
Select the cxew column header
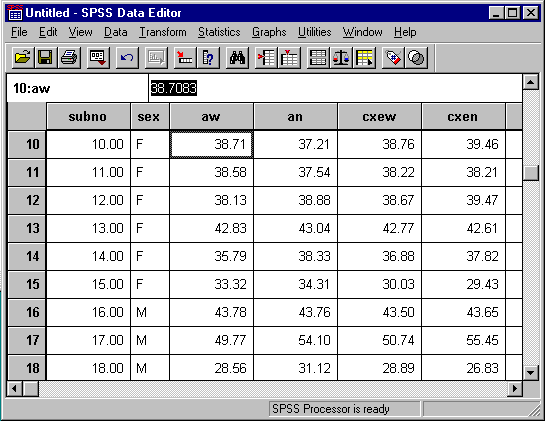(379, 116)
